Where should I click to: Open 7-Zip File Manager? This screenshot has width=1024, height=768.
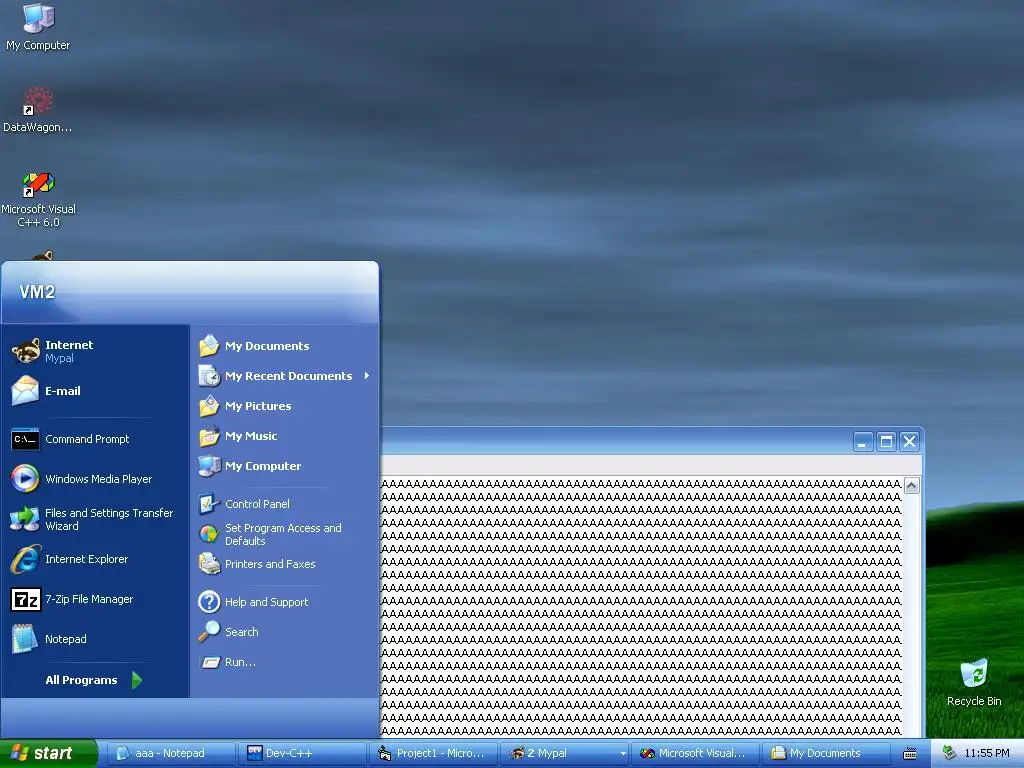click(95, 599)
